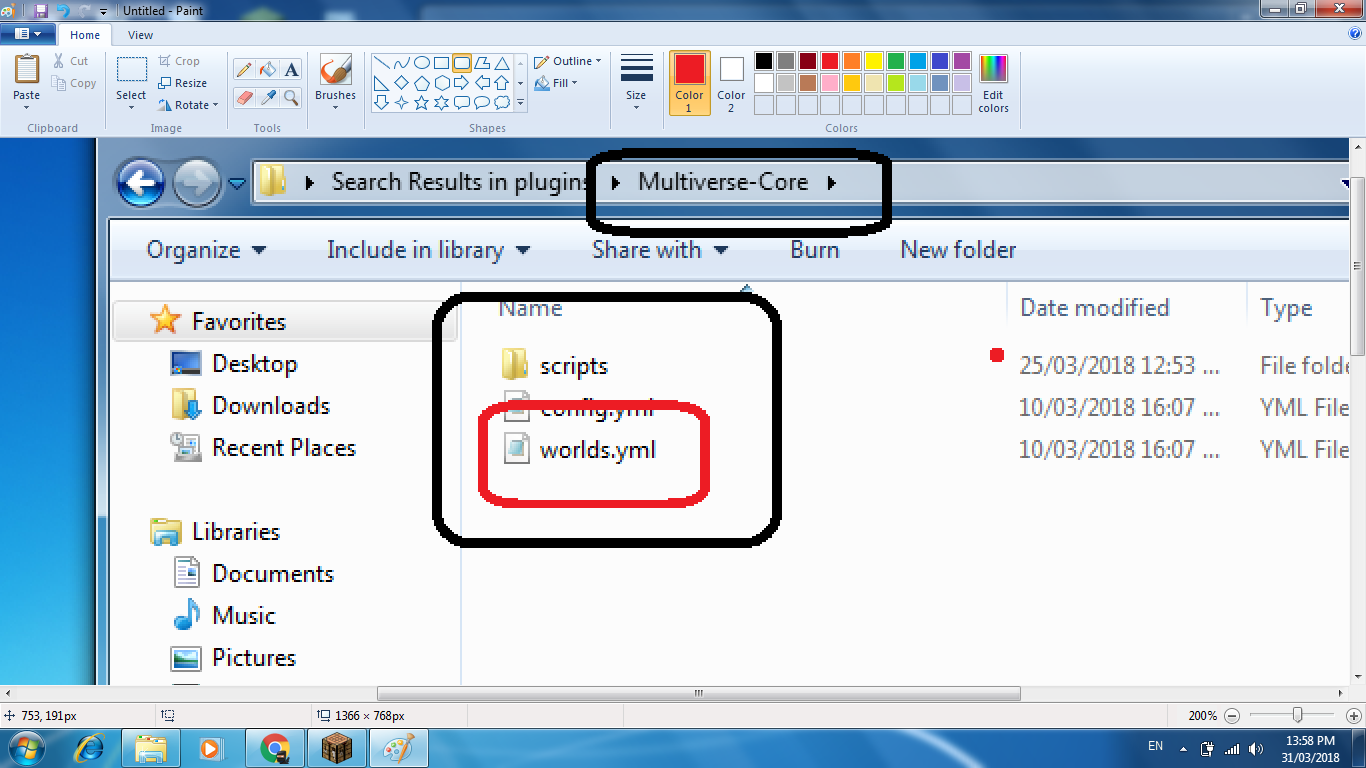Undo the last action

tap(62, 10)
